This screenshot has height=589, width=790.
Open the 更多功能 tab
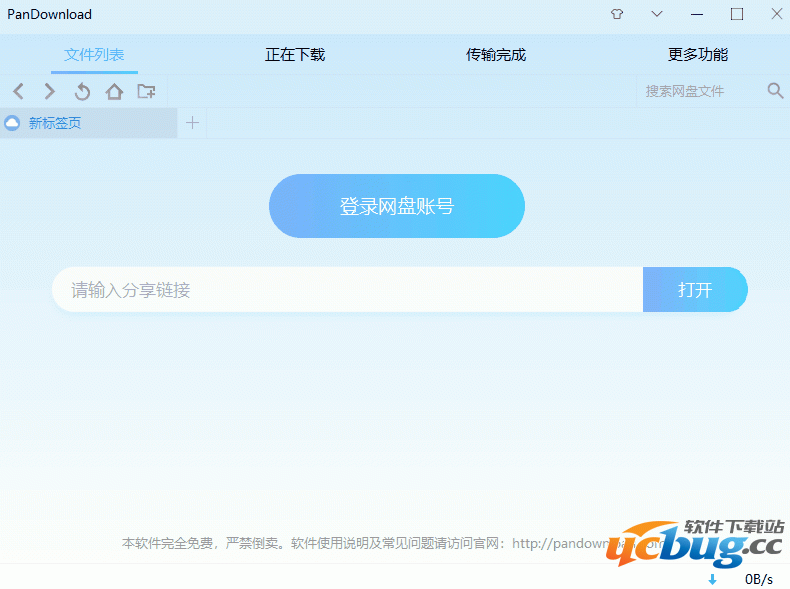tap(698, 55)
